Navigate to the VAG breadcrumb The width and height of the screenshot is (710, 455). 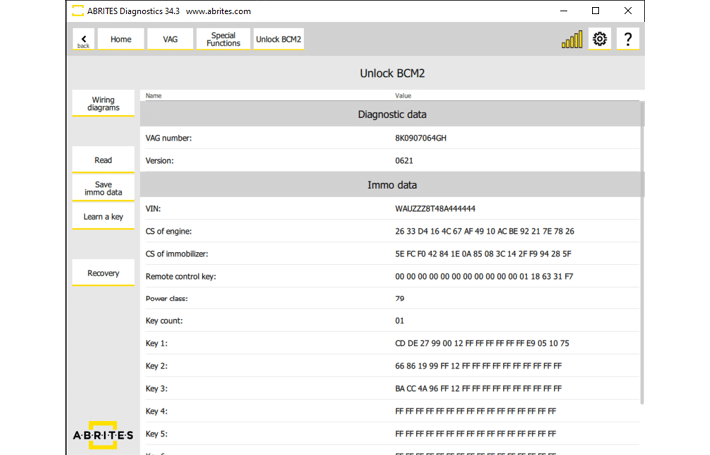[170, 39]
